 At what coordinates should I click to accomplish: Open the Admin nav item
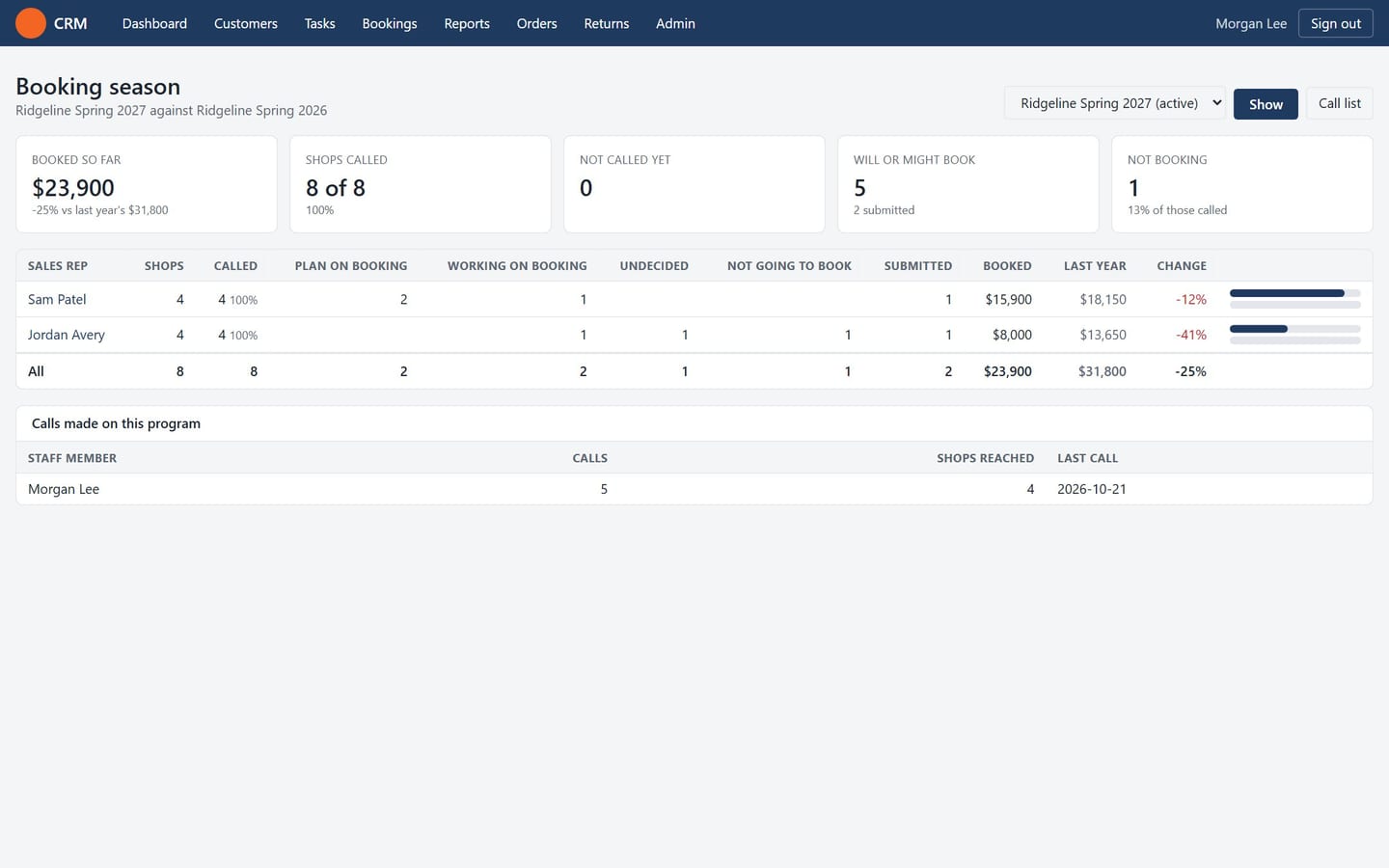pyautogui.click(x=675, y=23)
